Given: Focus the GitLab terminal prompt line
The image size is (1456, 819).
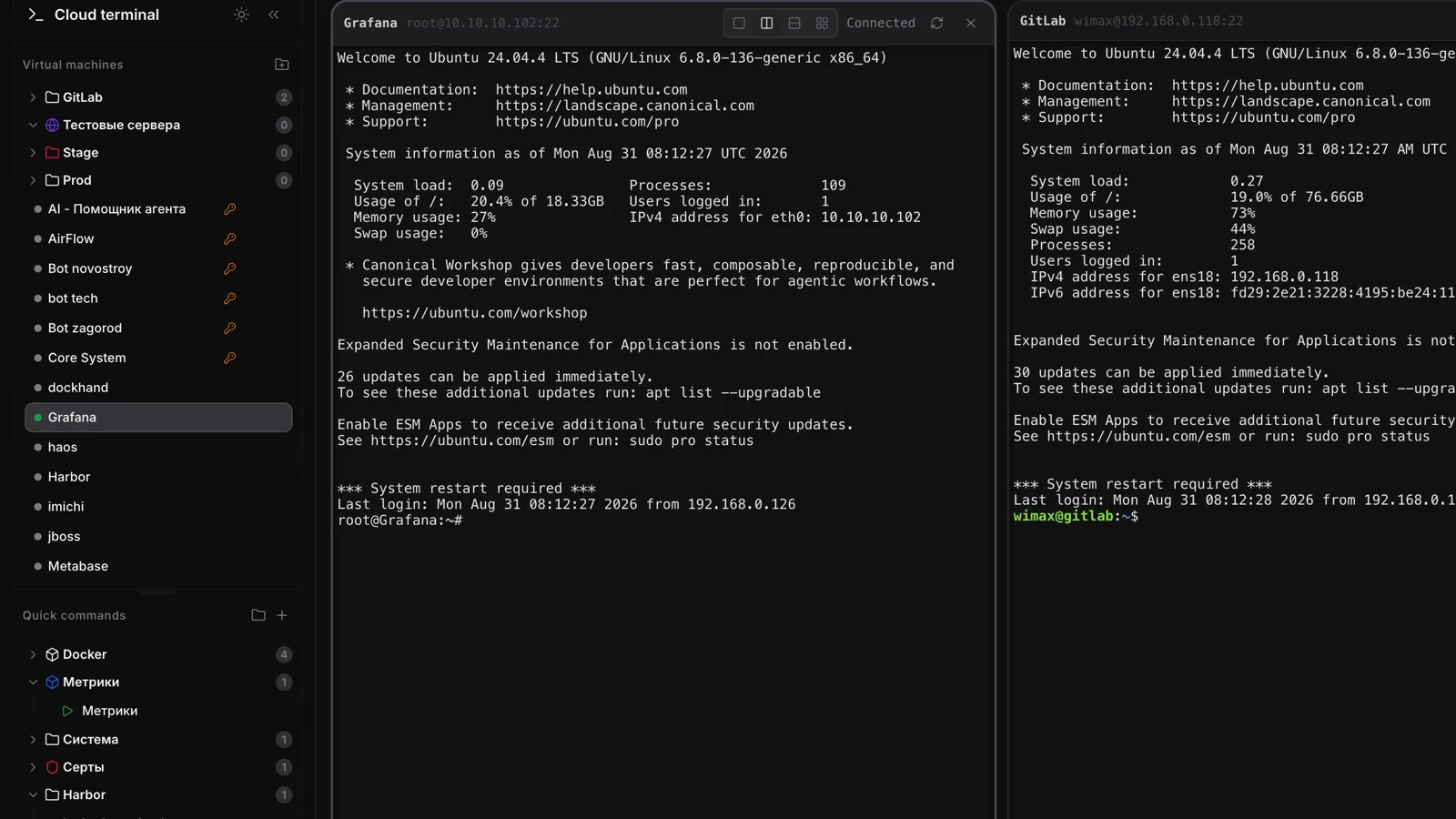Looking at the screenshot, I should point(1076,516).
